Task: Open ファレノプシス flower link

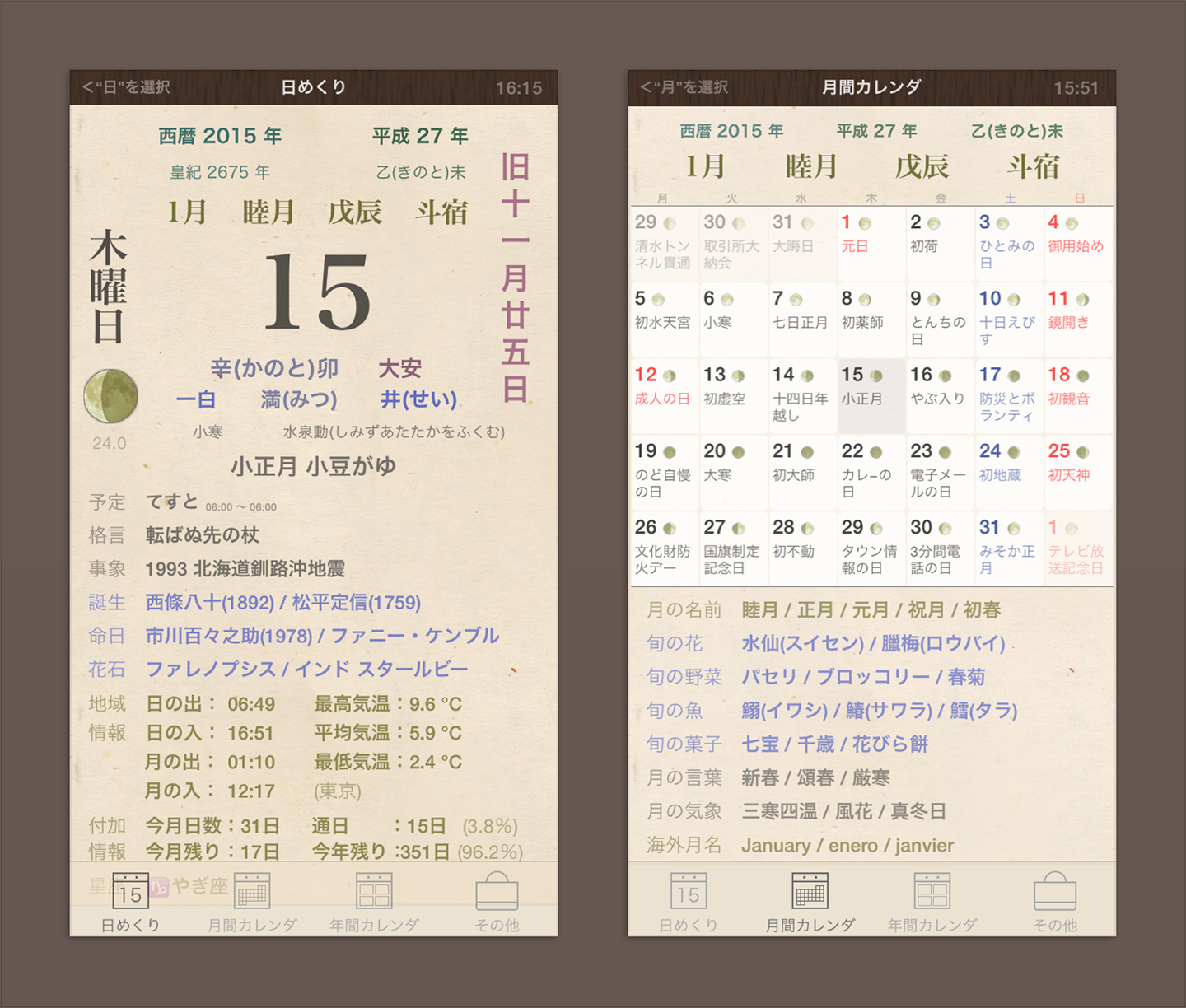Action: point(211,670)
